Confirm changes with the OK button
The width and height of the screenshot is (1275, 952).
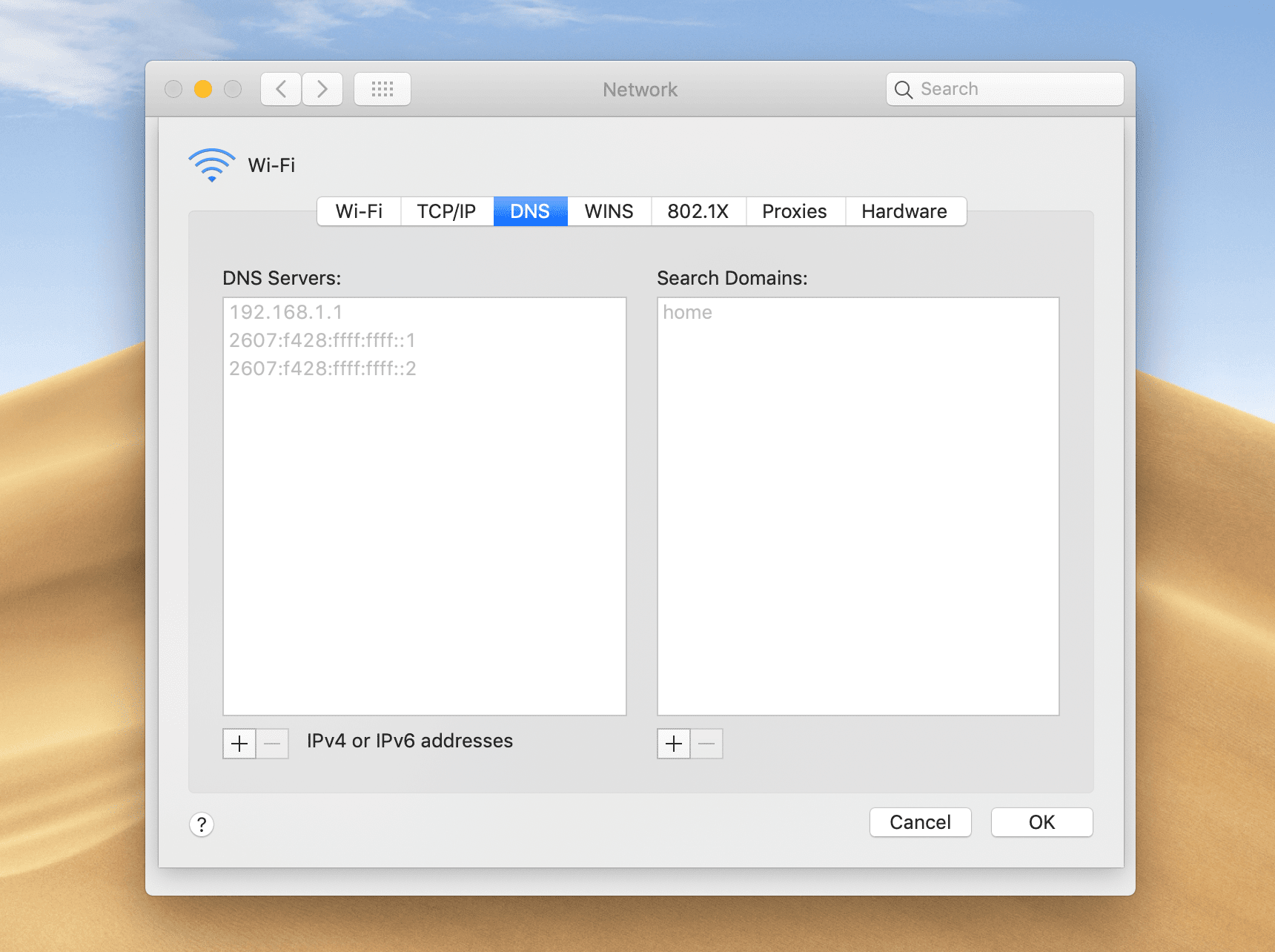point(1041,822)
